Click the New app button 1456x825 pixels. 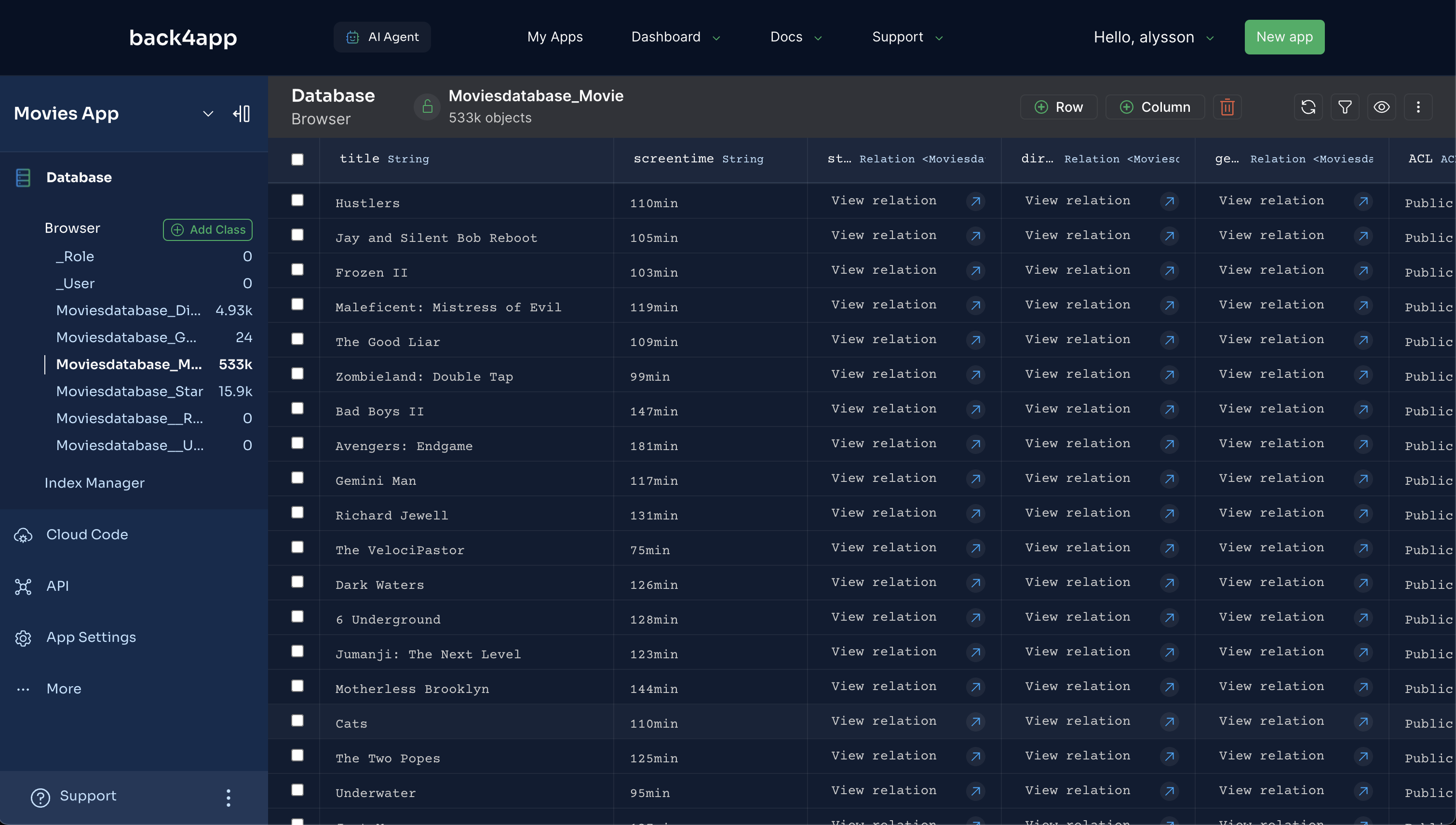coord(1284,38)
